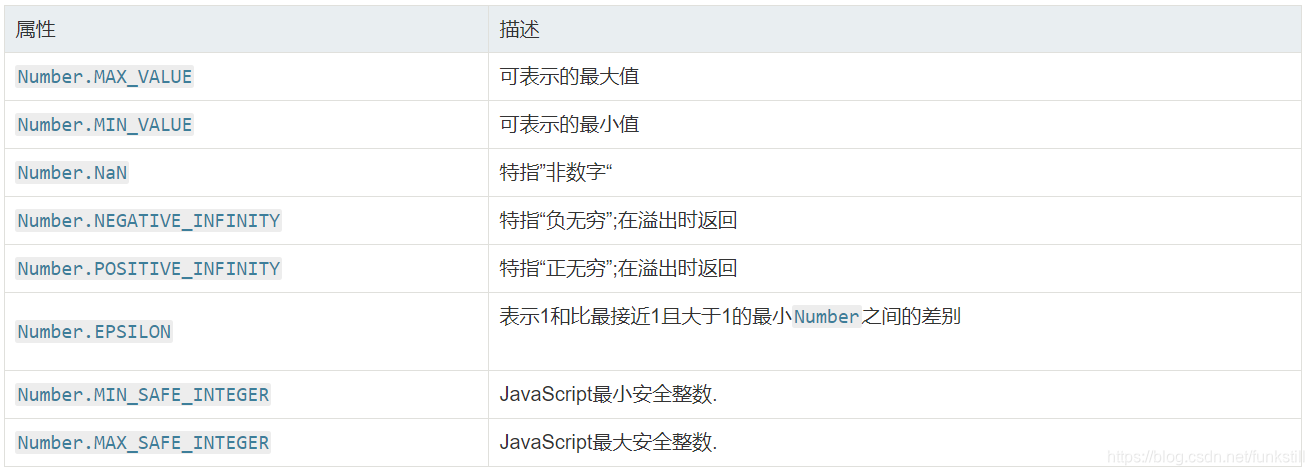Click the 负无穷 overflow description text
1314x475 pixels.
(619, 221)
